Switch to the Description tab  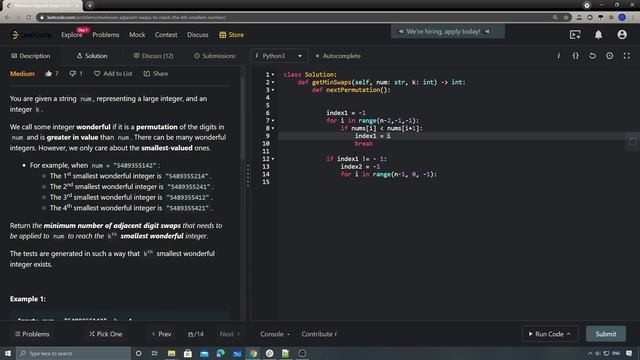[31, 56]
